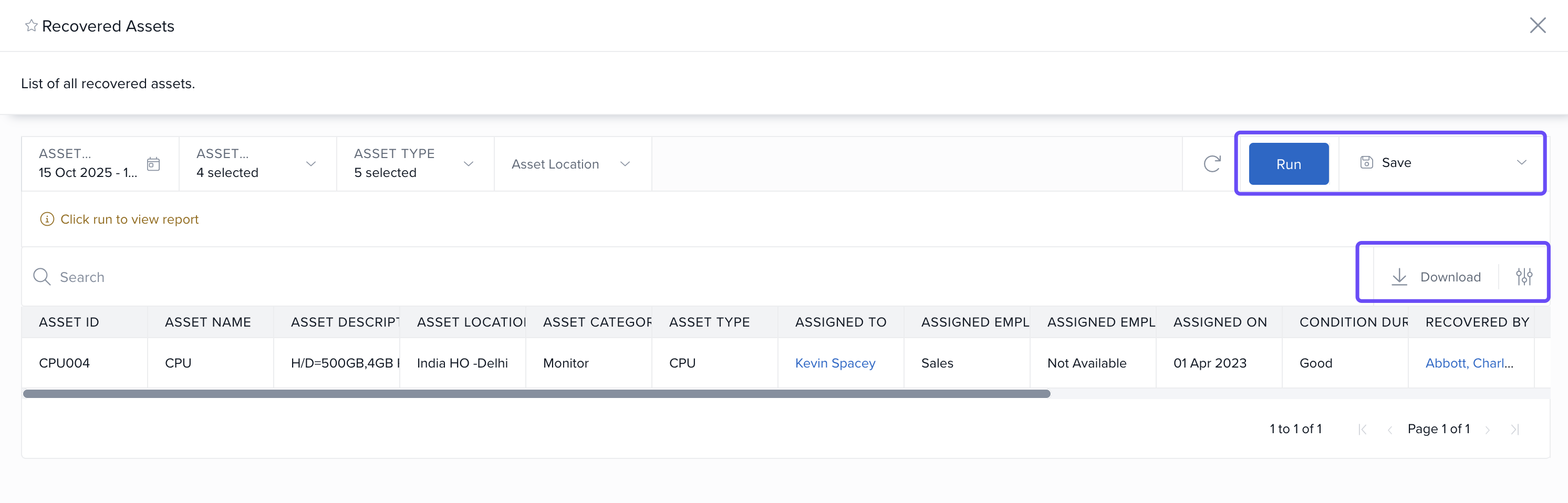Open the asset date range calendar picker

pyautogui.click(x=153, y=164)
